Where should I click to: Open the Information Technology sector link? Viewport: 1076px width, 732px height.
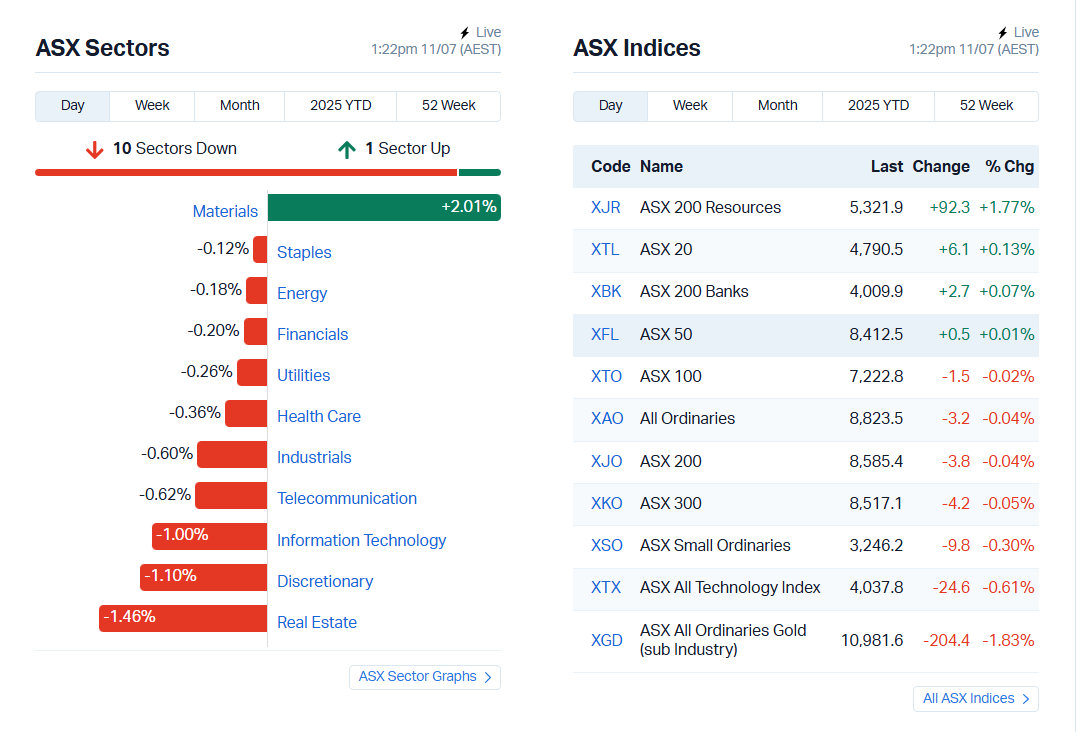(362, 541)
